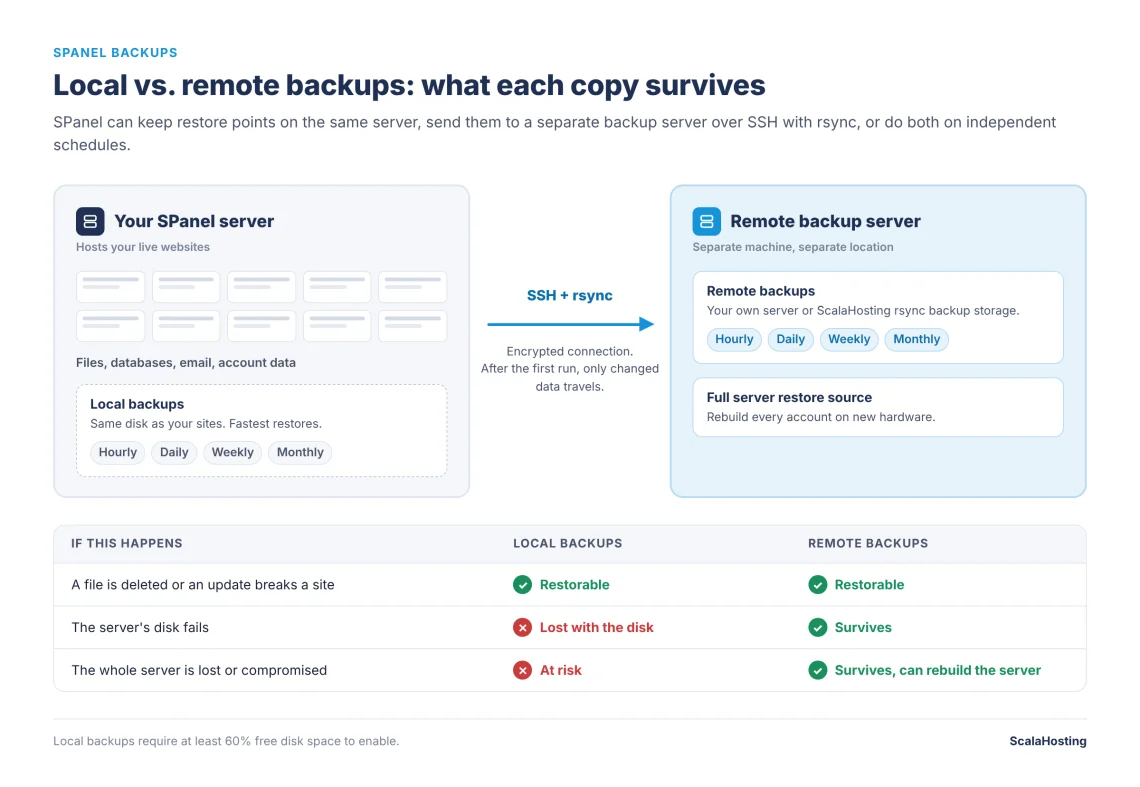Click the Survives status text in disk fails row
The height and width of the screenshot is (787, 1140).
[x=863, y=627]
